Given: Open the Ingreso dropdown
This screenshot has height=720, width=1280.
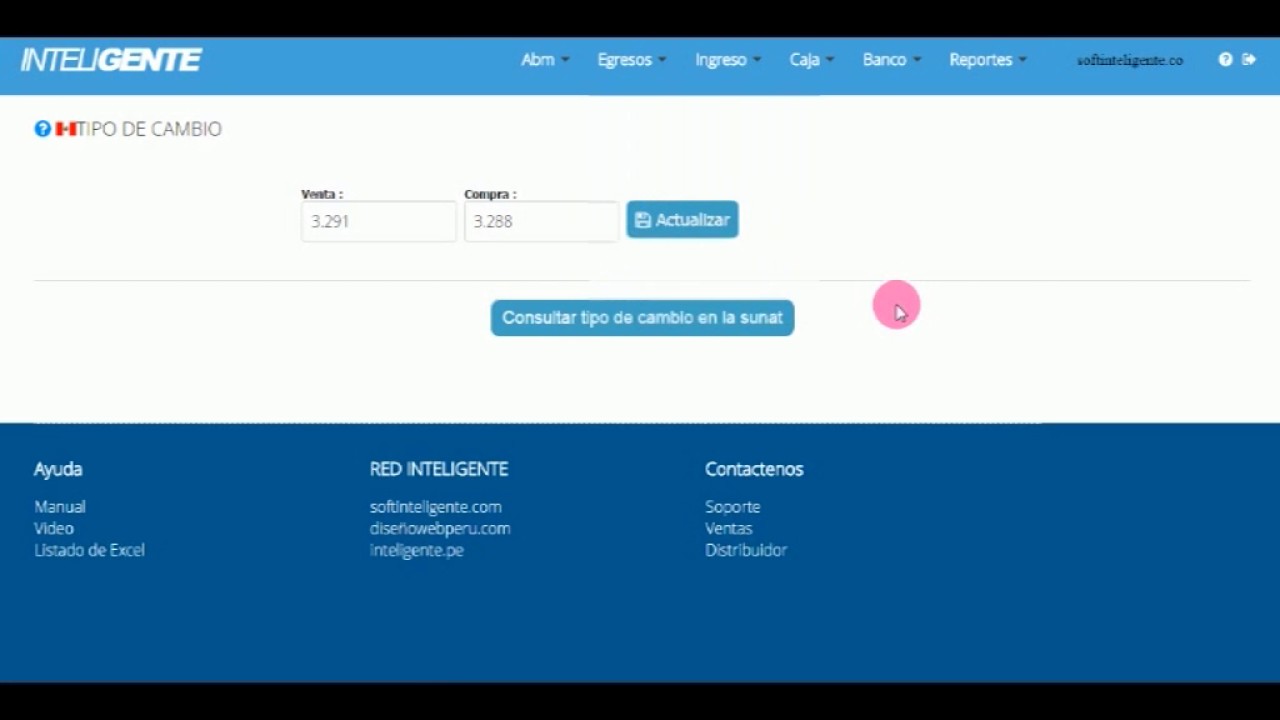Looking at the screenshot, I should tap(728, 60).
